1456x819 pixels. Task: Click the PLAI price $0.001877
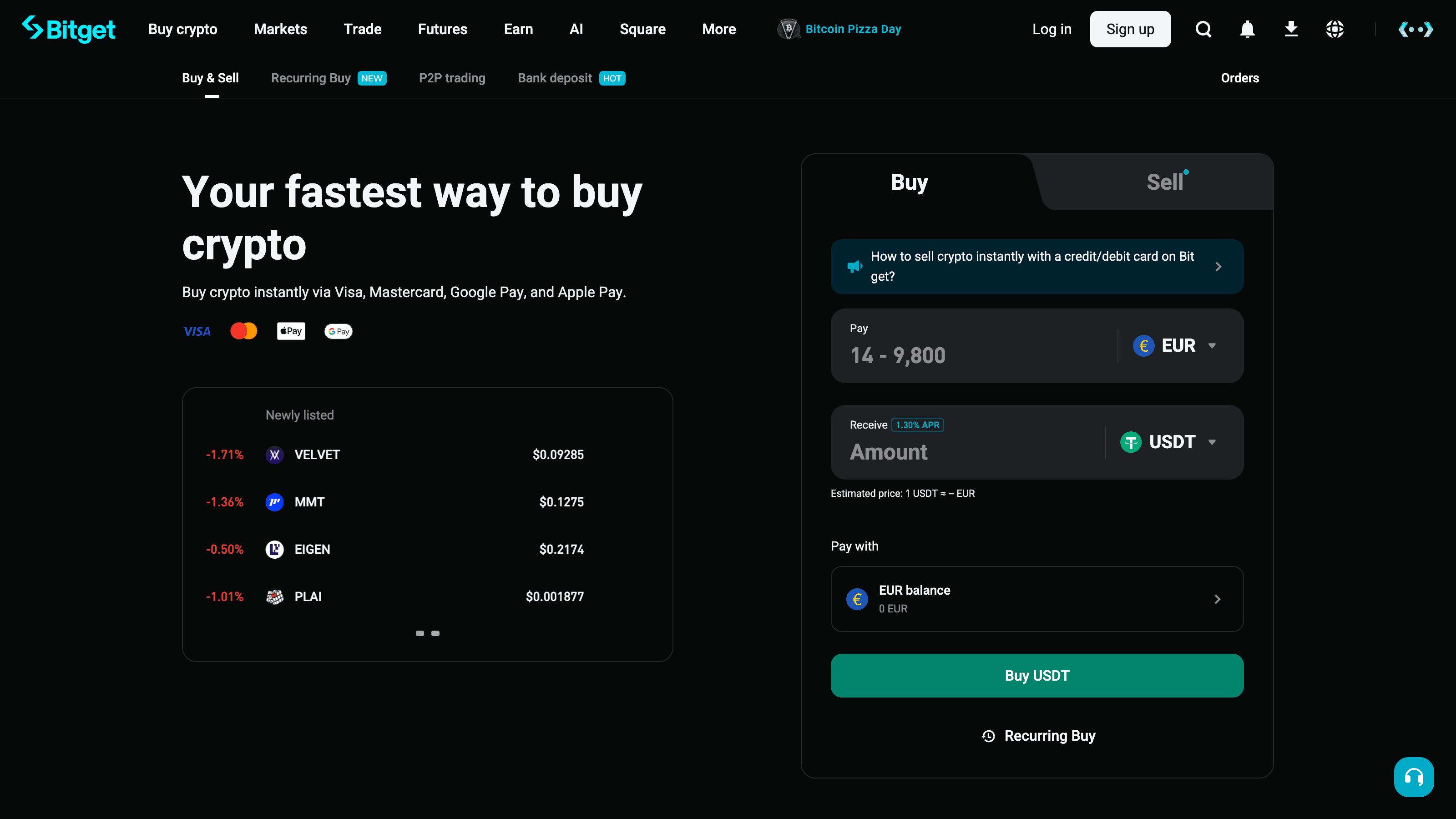pyautogui.click(x=555, y=597)
